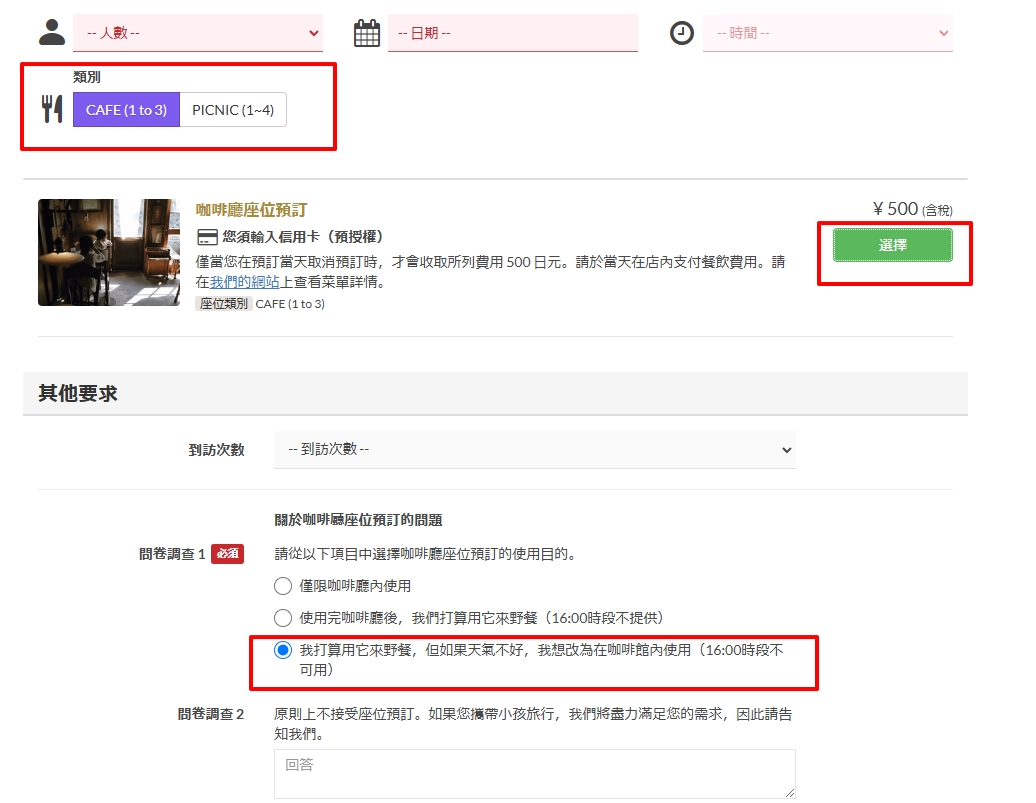Click the fork and knife category icon
This screenshot has width=1036, height=803.
tap(51, 109)
